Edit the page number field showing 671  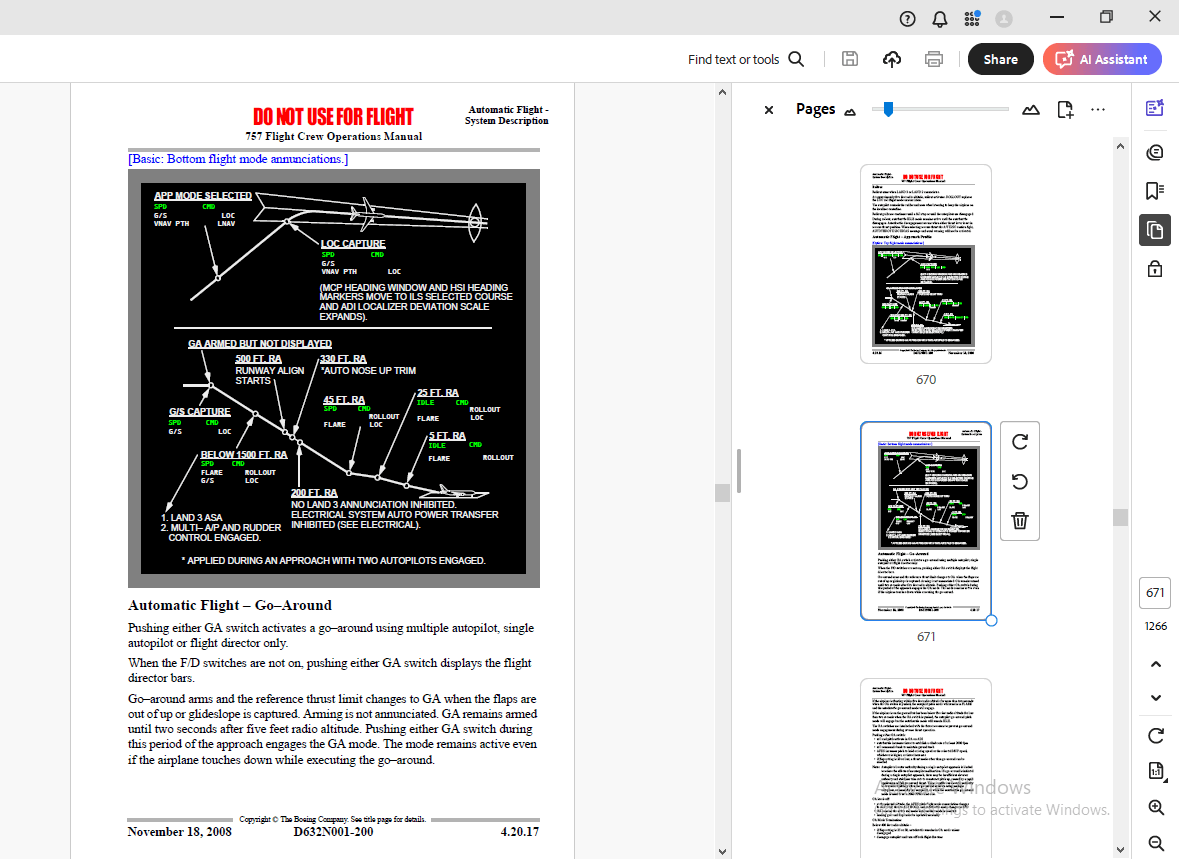tap(1154, 592)
